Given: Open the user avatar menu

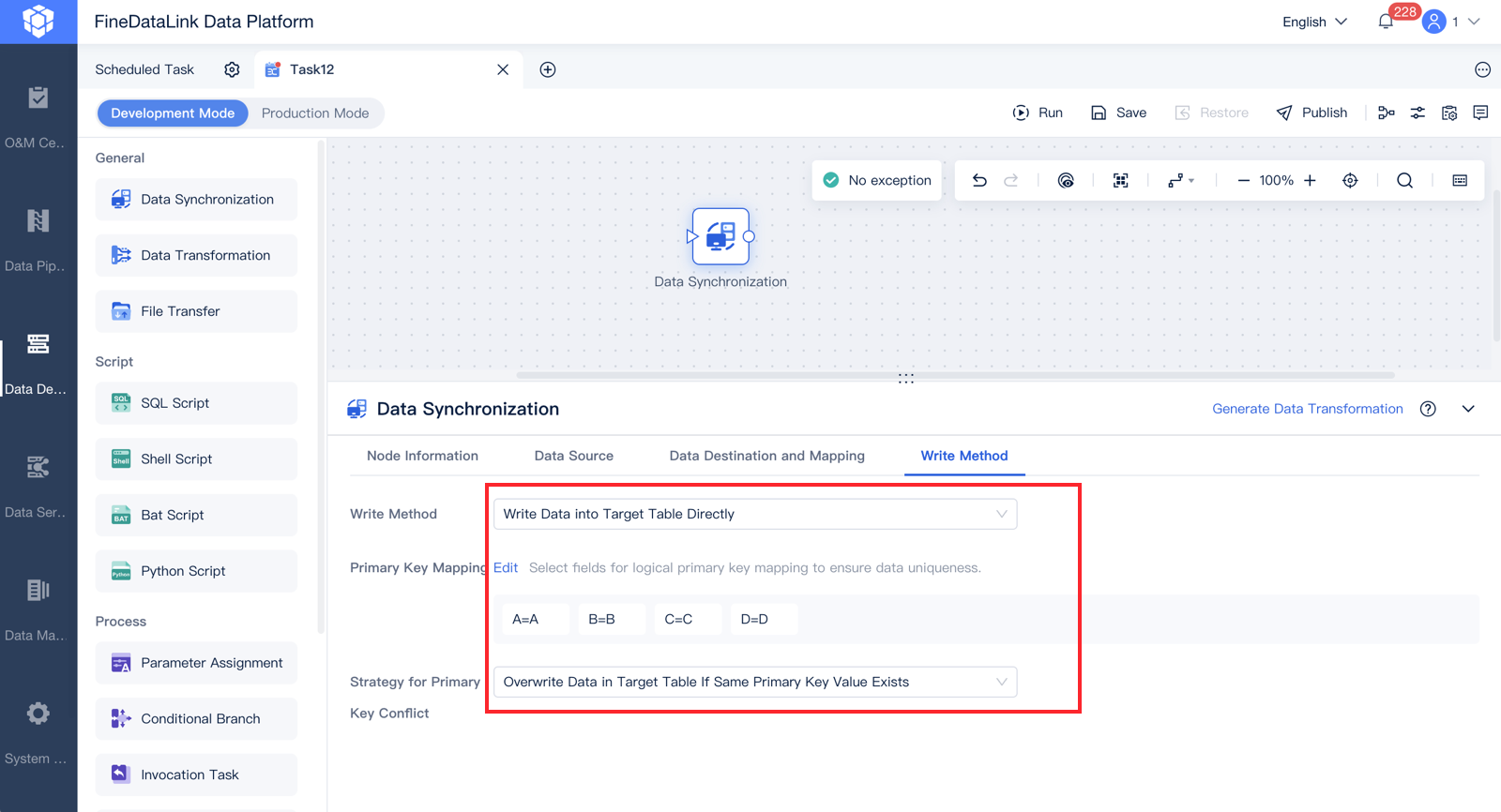Looking at the screenshot, I should (x=1433, y=22).
